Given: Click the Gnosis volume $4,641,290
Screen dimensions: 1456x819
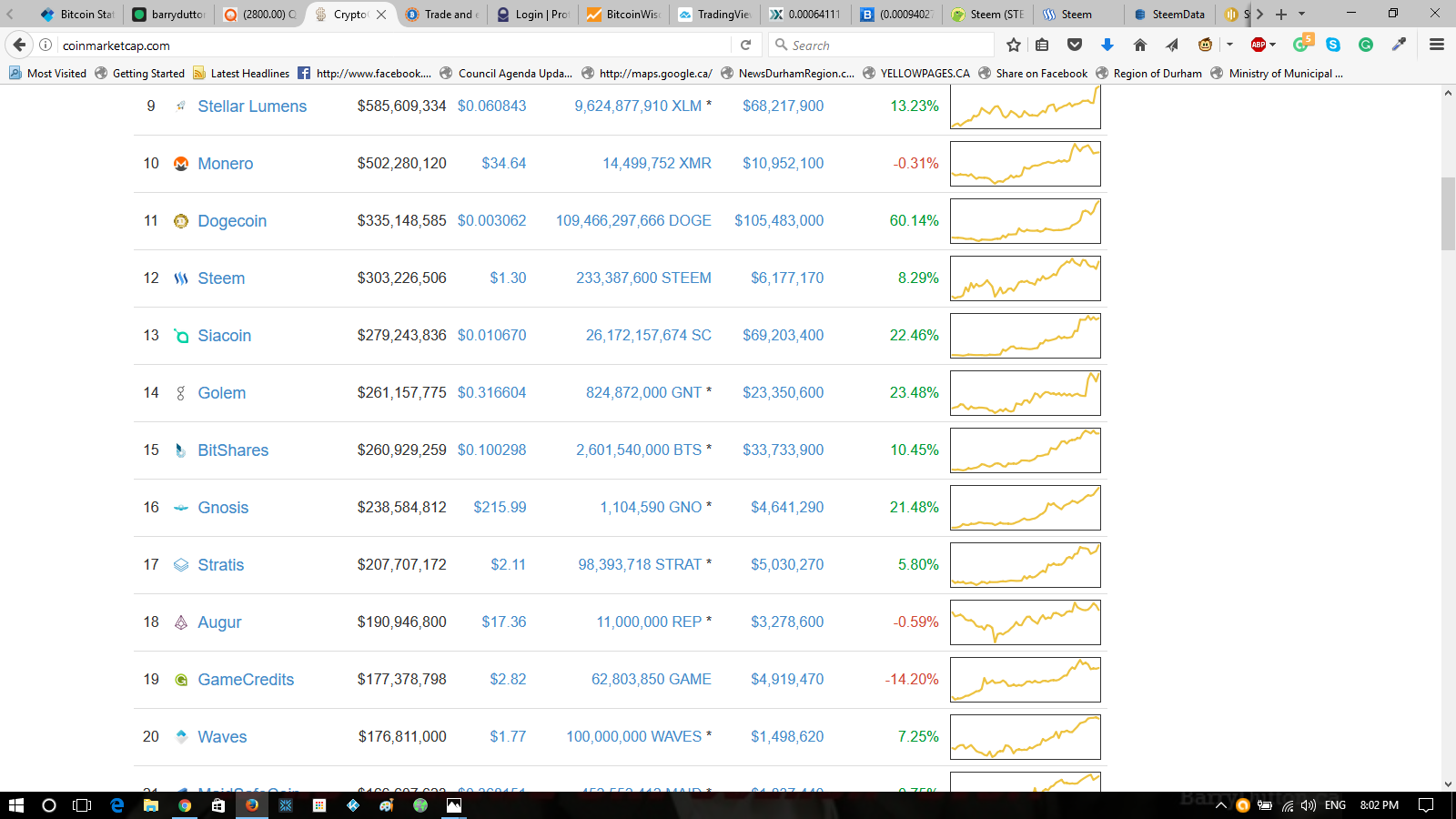Looking at the screenshot, I should pos(787,508).
